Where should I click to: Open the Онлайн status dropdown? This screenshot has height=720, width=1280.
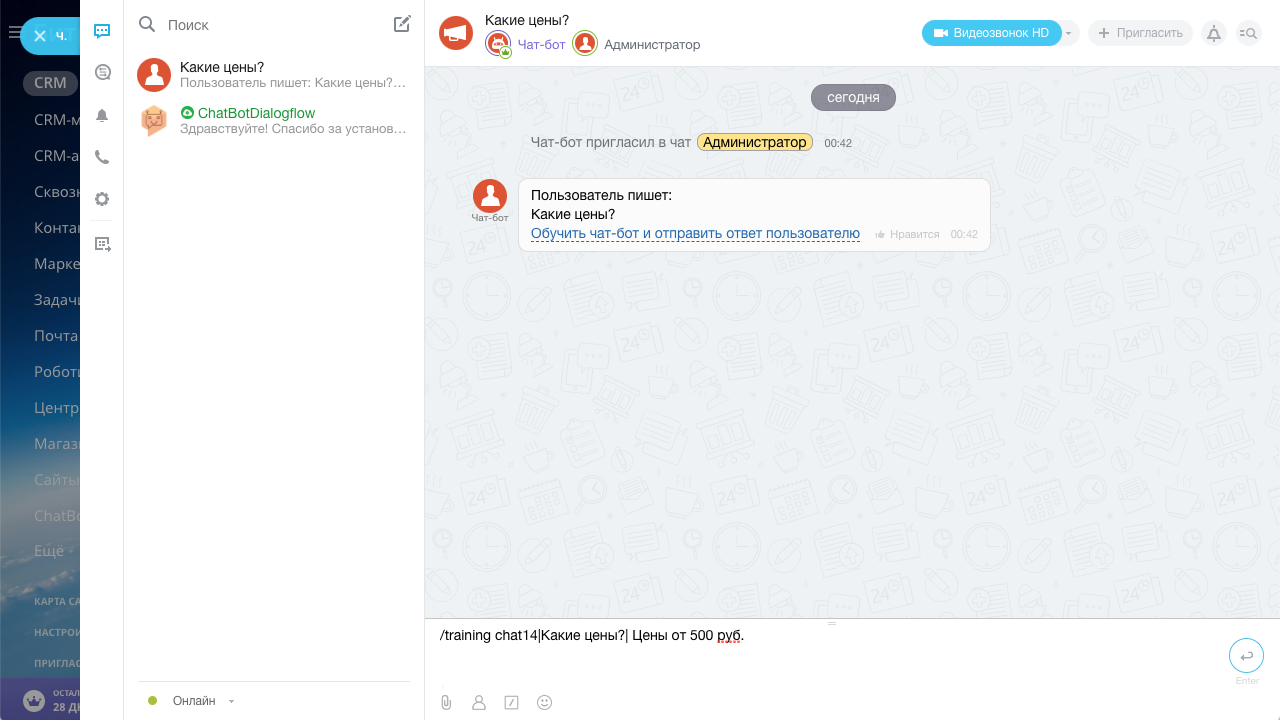coord(193,701)
